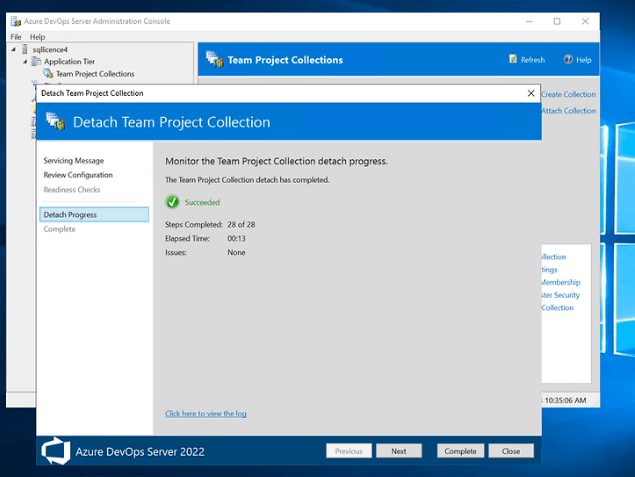Viewport: 635px width, 477px height.
Task: Maximize the Administration Console window
Action: (557, 21)
